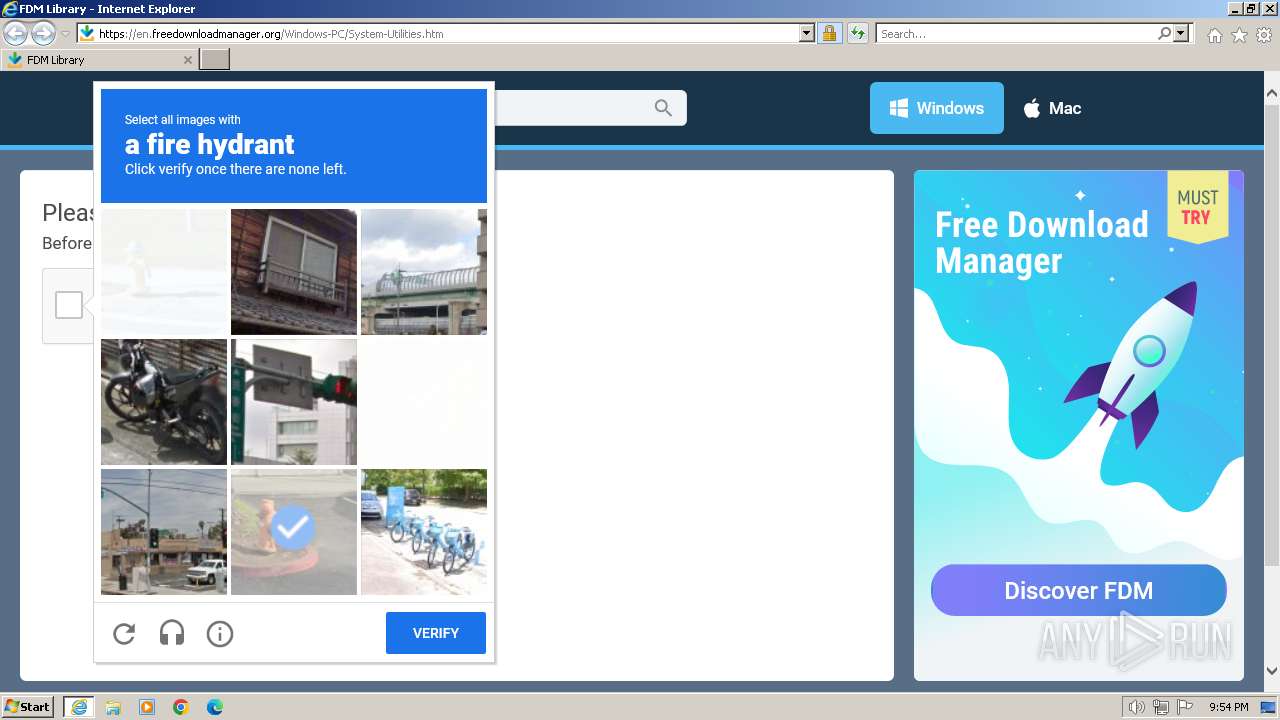Reload the captcha challenge
The height and width of the screenshot is (720, 1280).
[124, 633]
